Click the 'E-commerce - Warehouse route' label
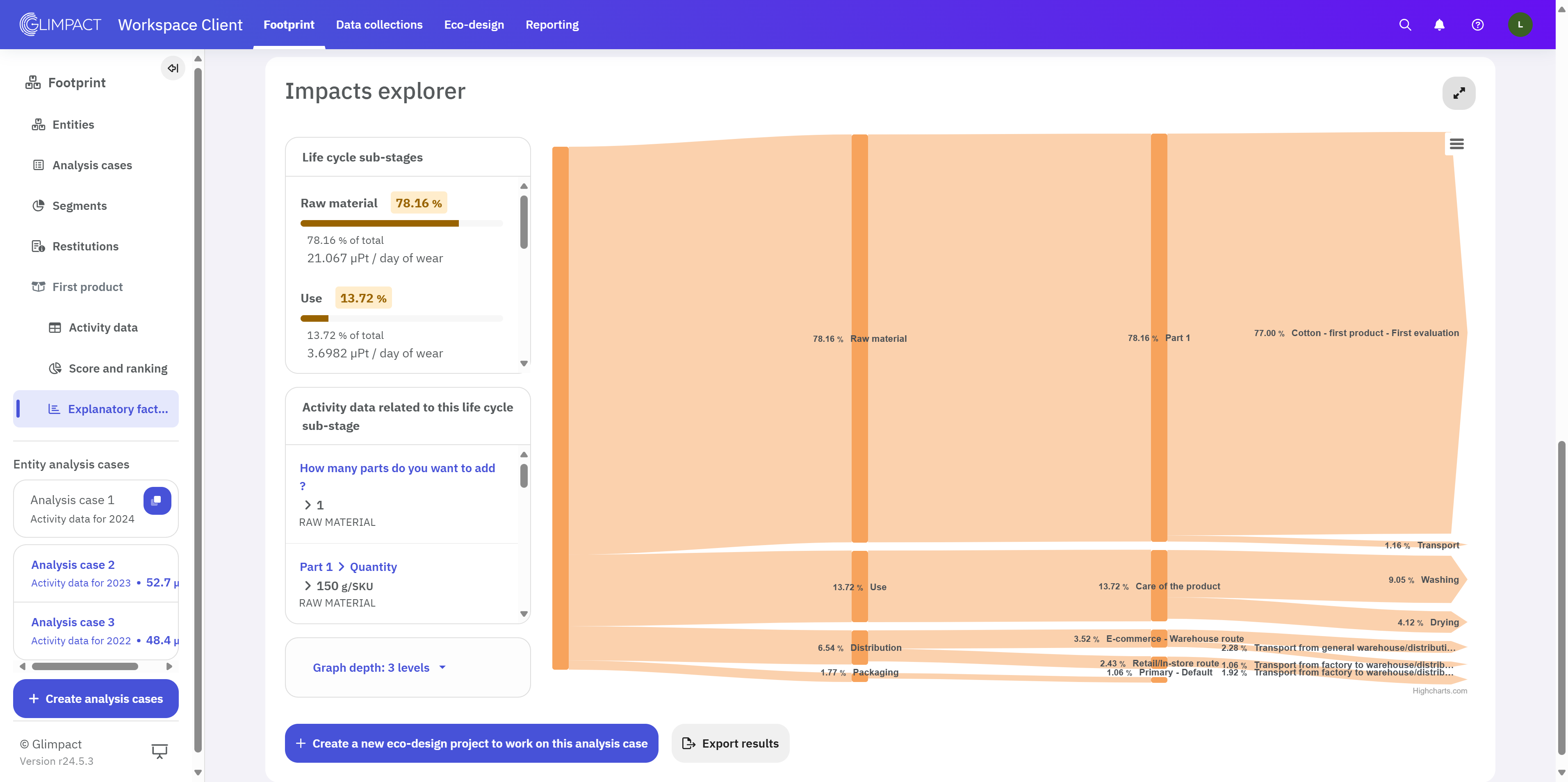The width and height of the screenshot is (1568, 782). [x=1174, y=639]
